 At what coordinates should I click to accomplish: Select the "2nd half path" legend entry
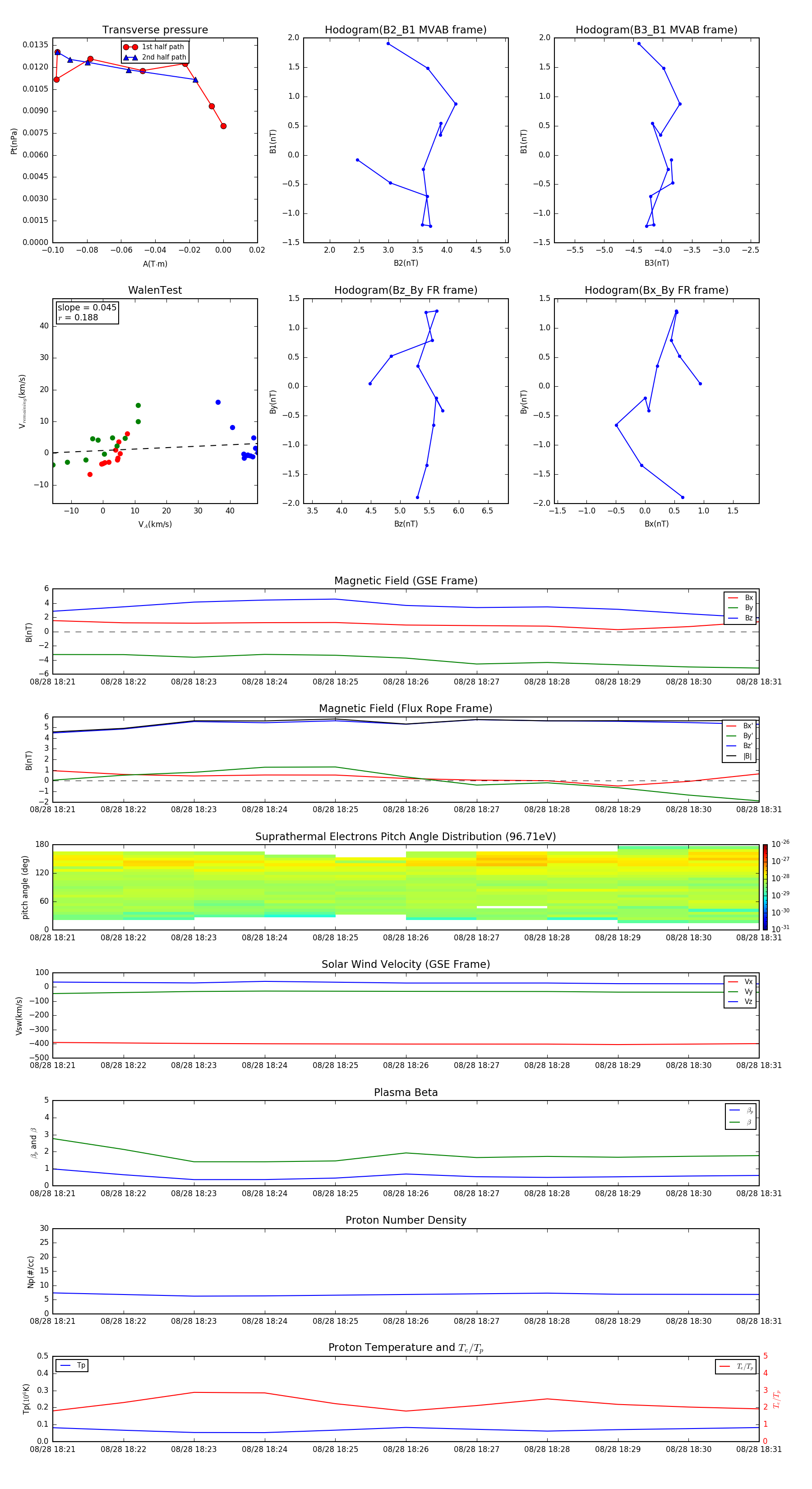155,57
